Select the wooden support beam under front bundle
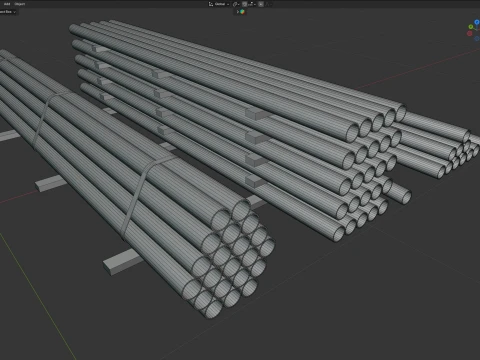Image resolution: width=480 pixels, height=360 pixels. pos(123,262)
